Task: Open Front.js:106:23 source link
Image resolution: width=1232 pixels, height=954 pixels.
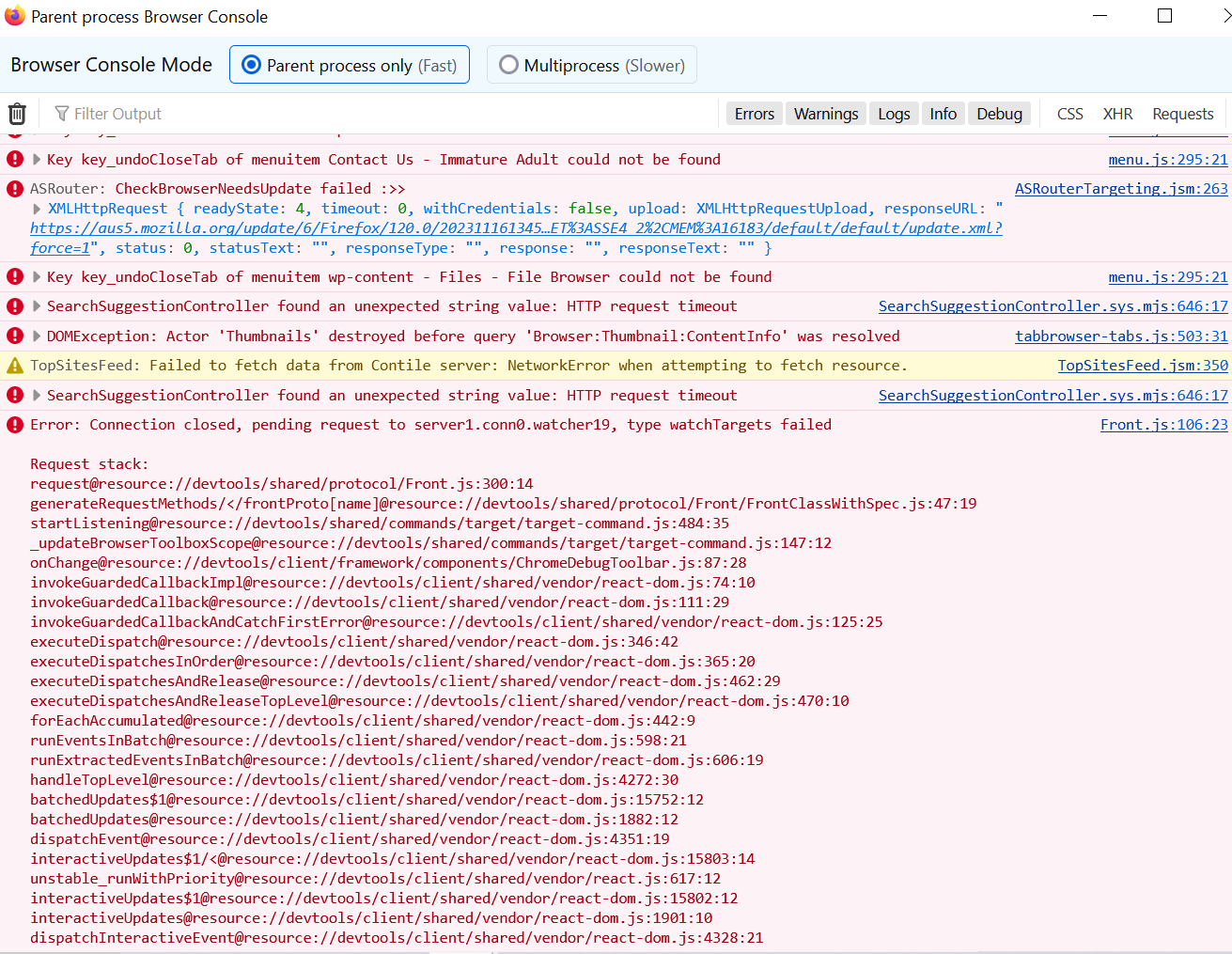Action: (x=1164, y=425)
